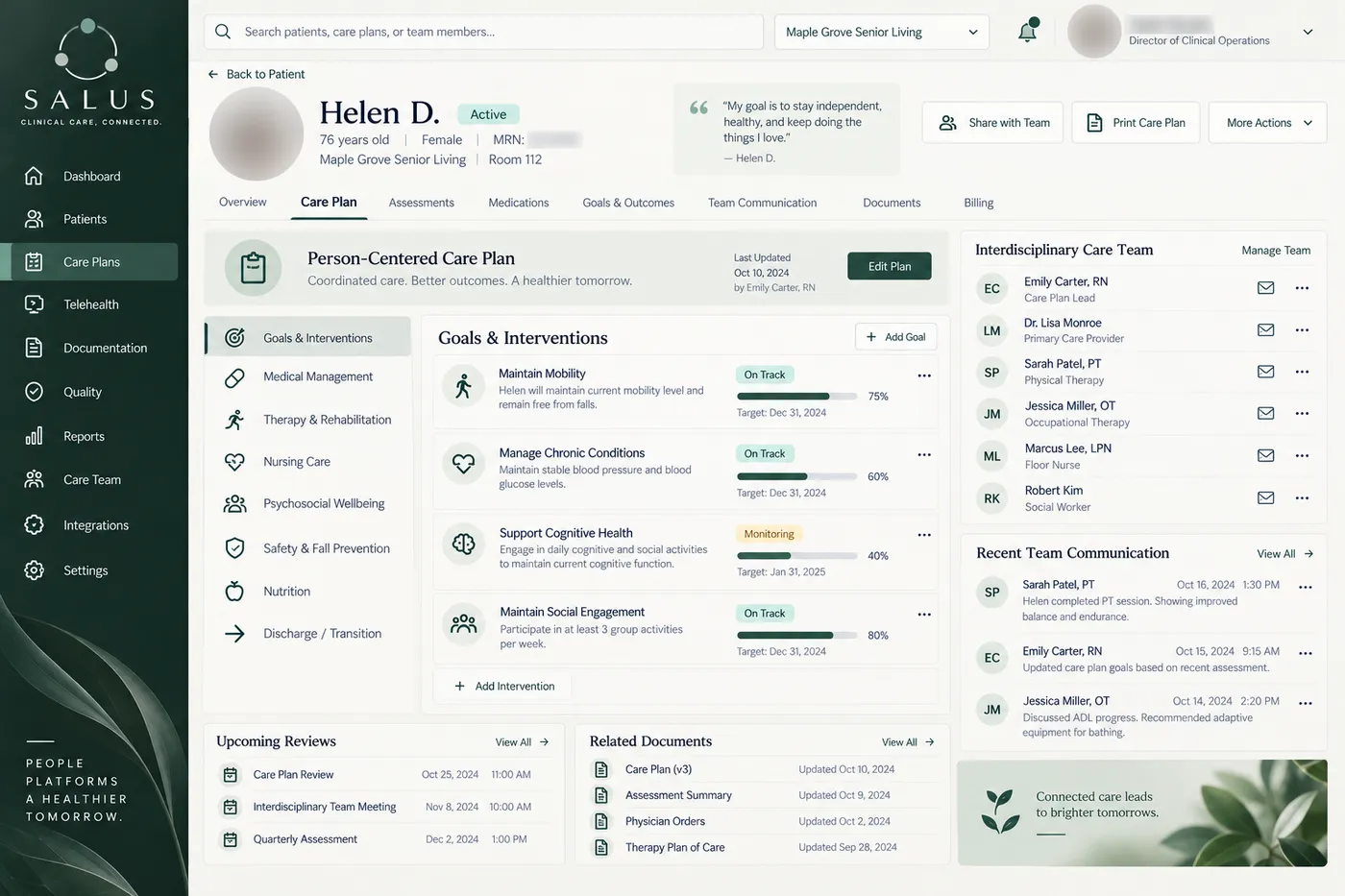Switch to the Overview tab
Screen dimensions: 1345x896
pos(243,203)
